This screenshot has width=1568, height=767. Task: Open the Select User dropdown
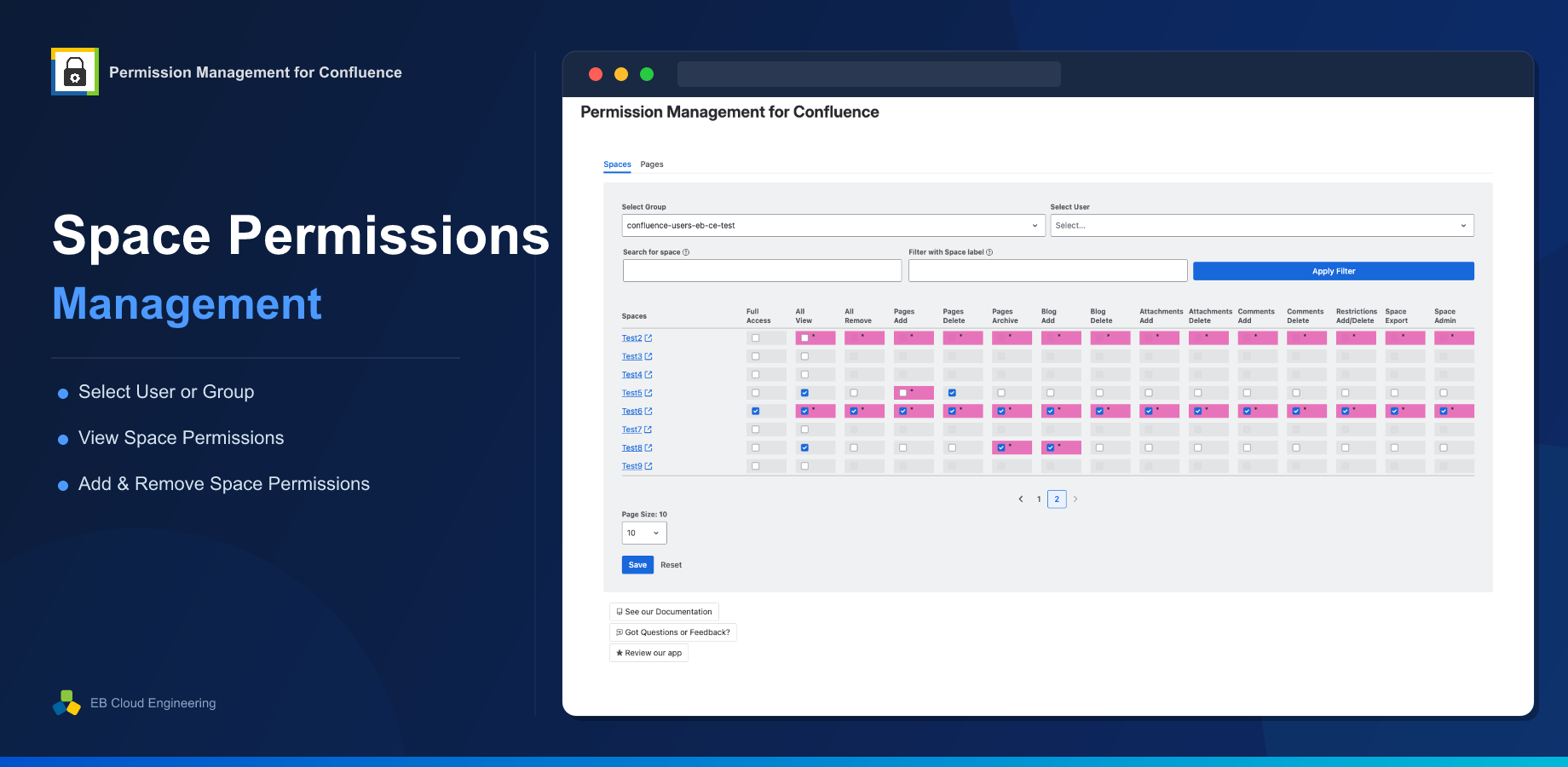click(1262, 226)
